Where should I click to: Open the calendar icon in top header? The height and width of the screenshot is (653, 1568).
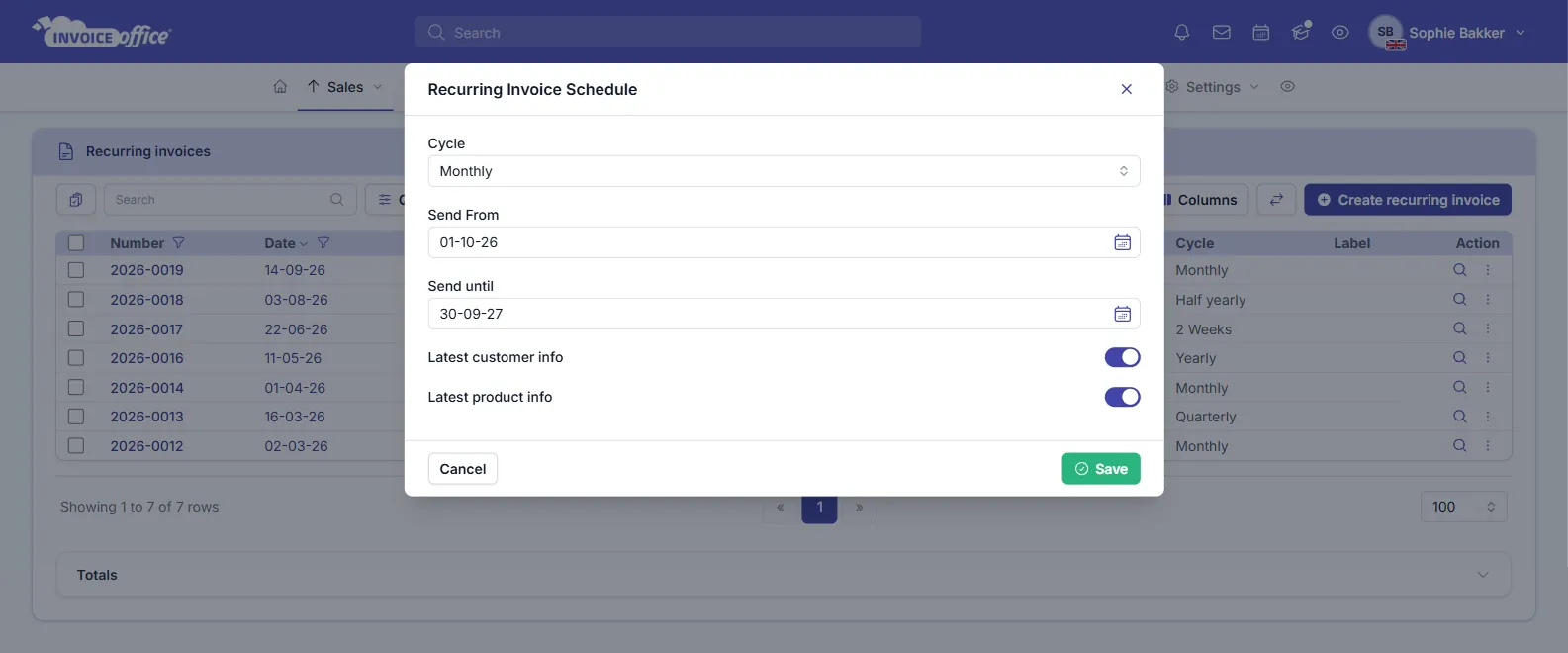point(1261,33)
